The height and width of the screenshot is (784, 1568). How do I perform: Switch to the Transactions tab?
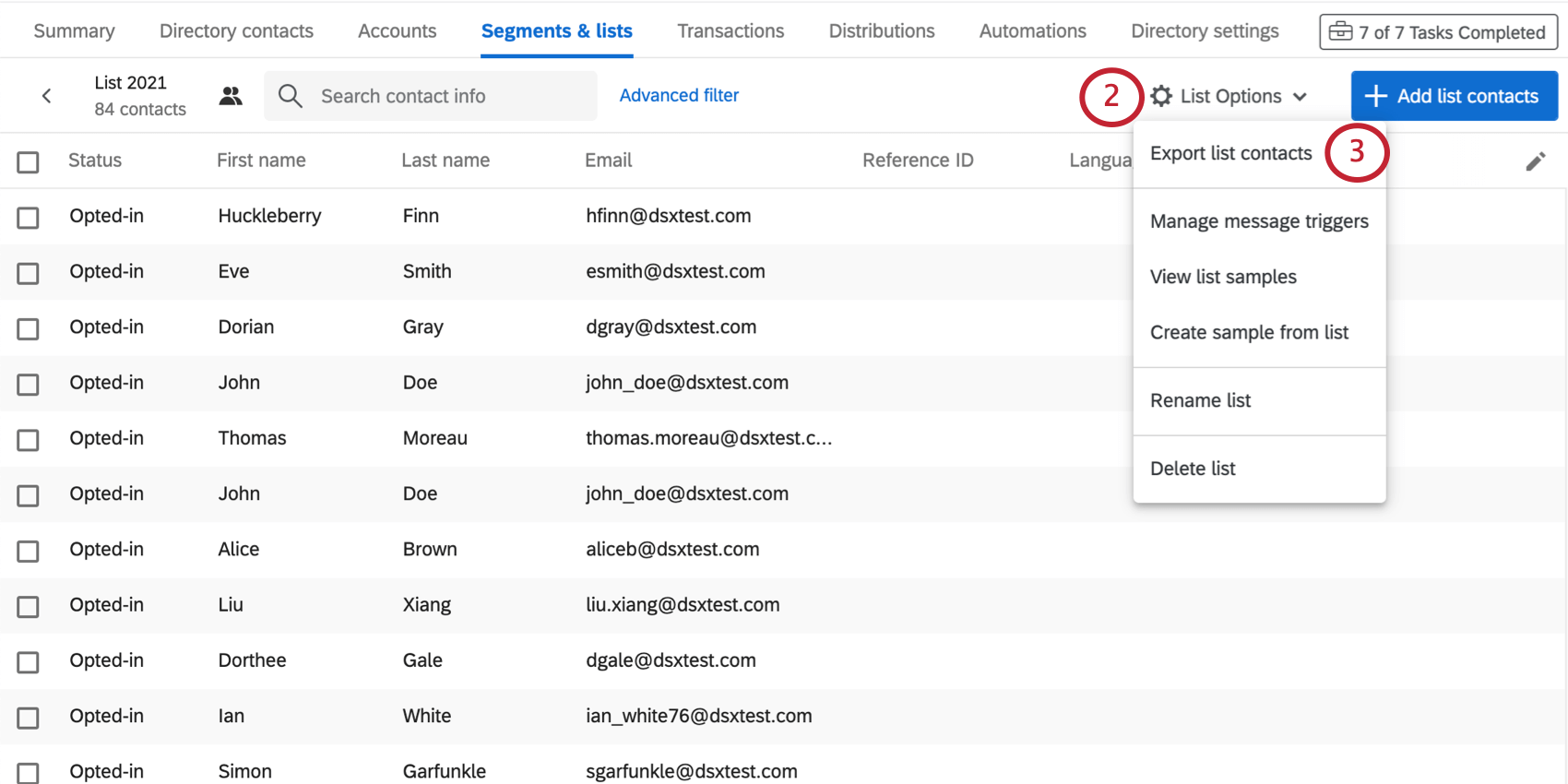coord(731,30)
